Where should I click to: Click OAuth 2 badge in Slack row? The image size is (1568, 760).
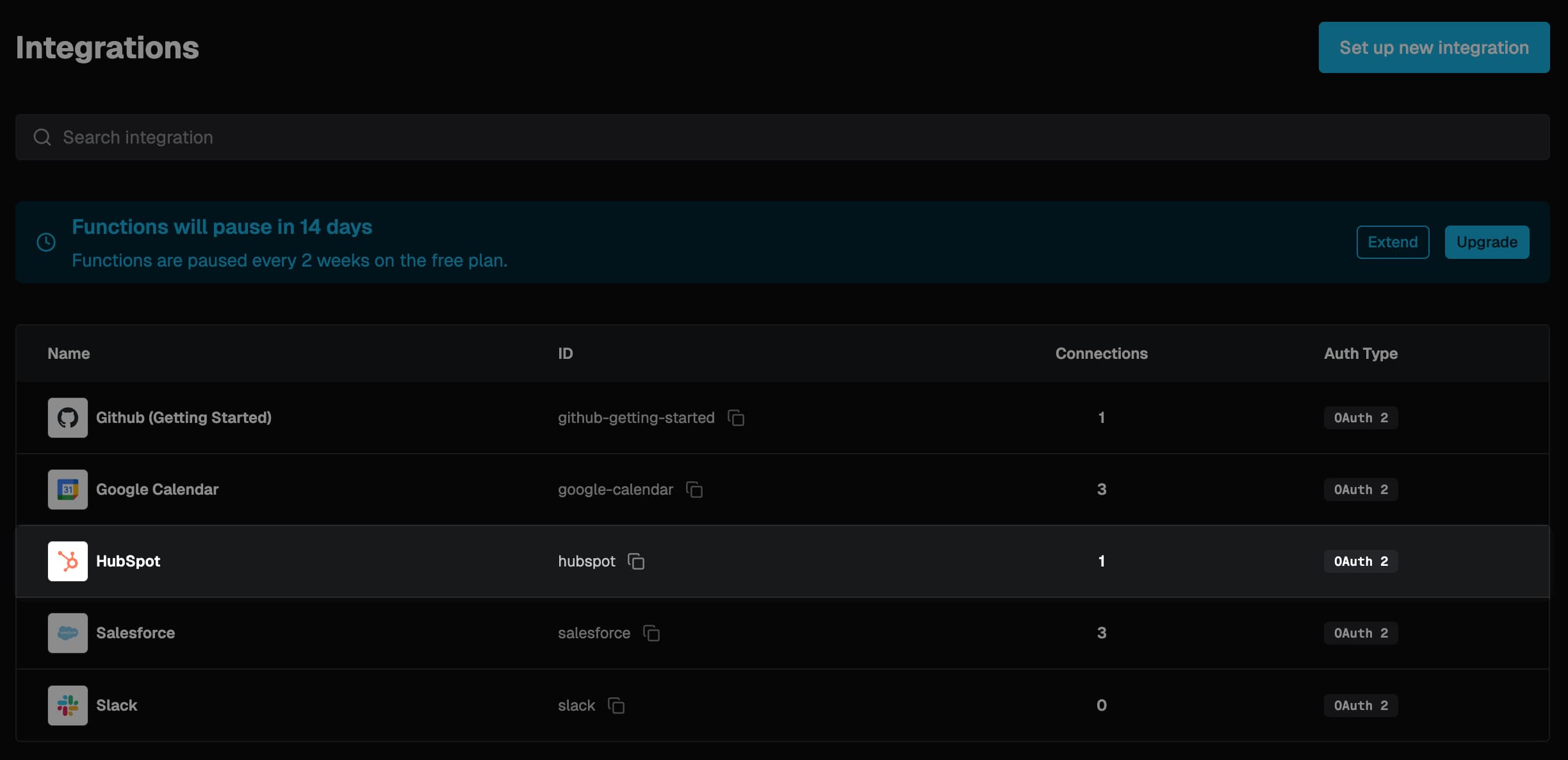[1361, 706]
